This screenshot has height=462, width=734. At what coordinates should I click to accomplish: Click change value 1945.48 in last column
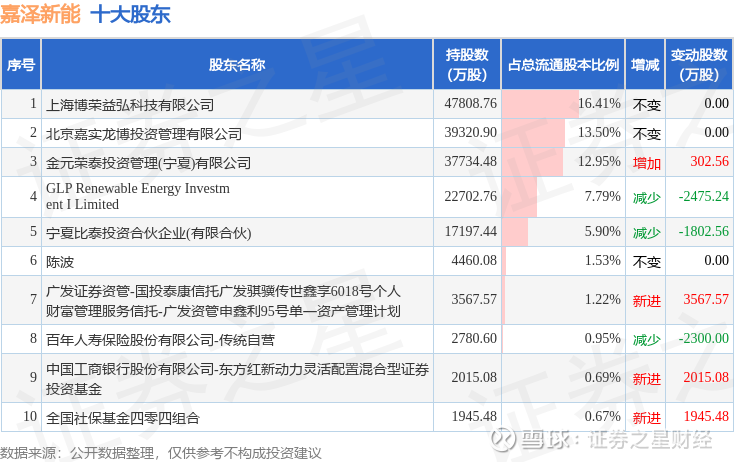[x=706, y=416]
